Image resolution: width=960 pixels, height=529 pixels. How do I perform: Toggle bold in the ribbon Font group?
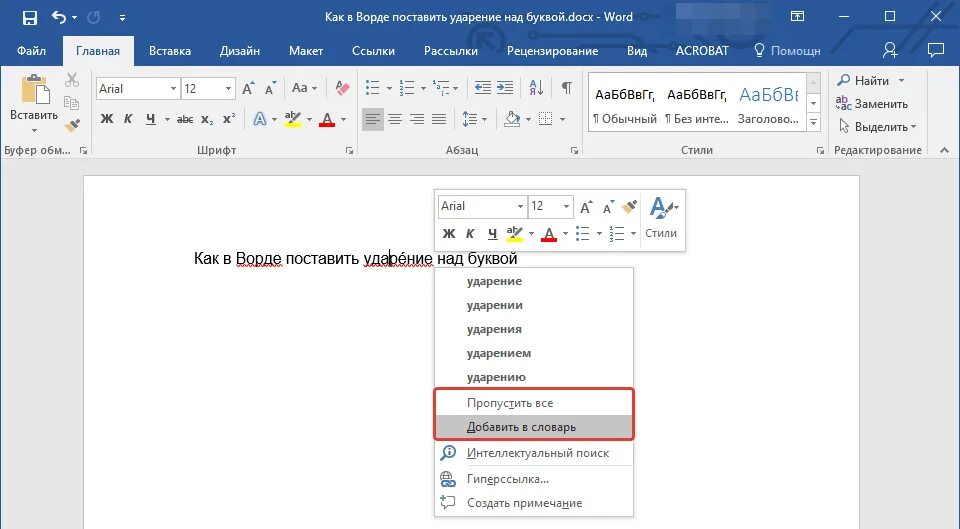[x=107, y=119]
